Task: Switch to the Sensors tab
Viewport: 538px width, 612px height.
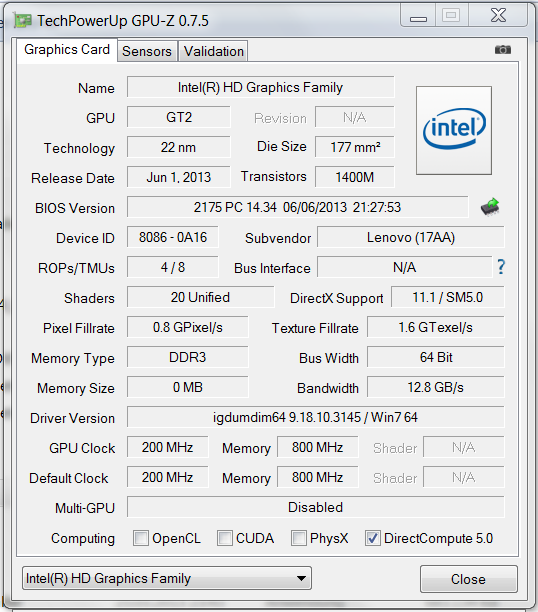Action: [147, 51]
